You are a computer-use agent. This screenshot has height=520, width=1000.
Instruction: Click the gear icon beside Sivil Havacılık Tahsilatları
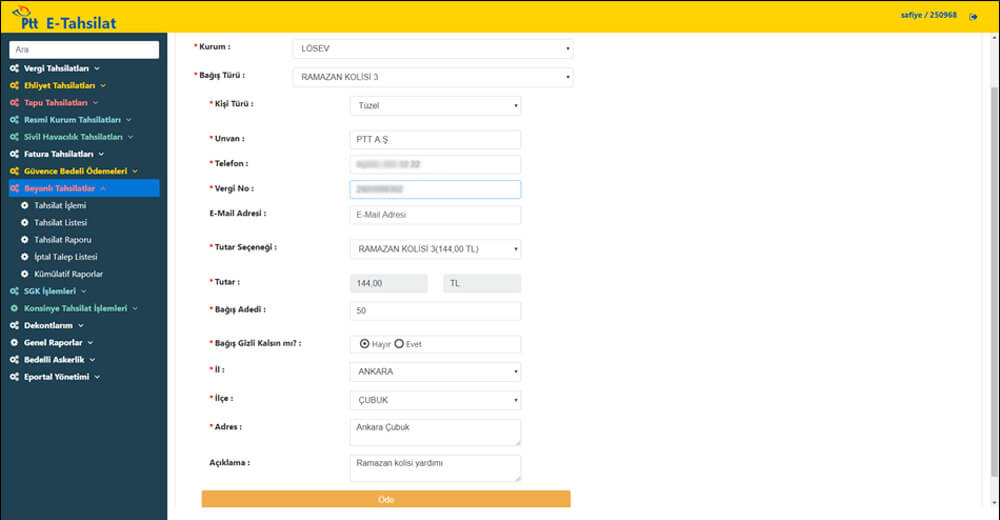click(x=14, y=137)
